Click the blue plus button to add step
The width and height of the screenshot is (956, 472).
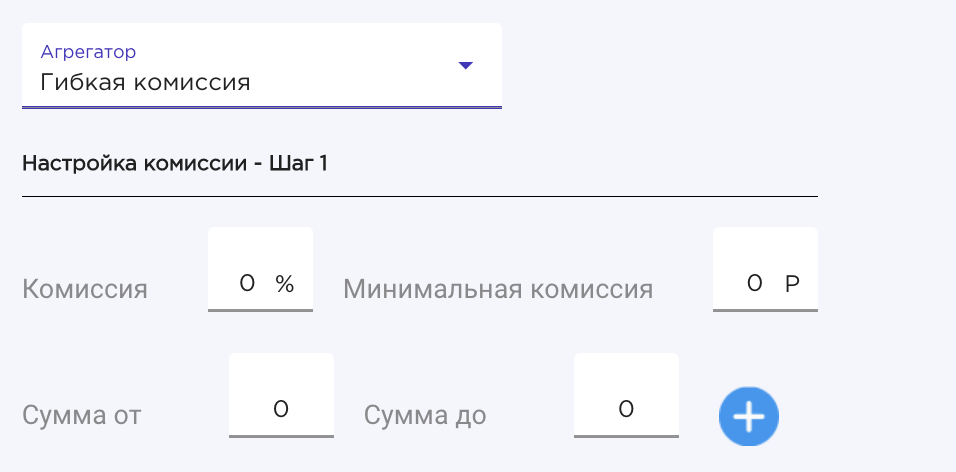(x=749, y=417)
